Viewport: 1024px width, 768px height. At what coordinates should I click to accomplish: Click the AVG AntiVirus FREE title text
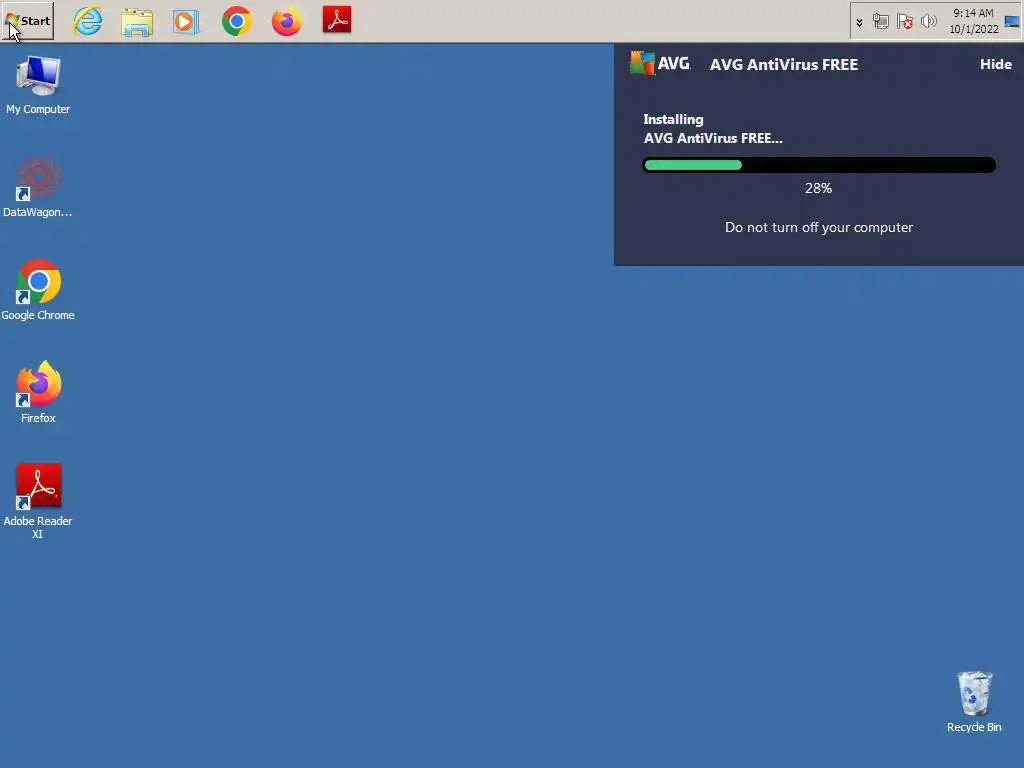[x=784, y=65]
